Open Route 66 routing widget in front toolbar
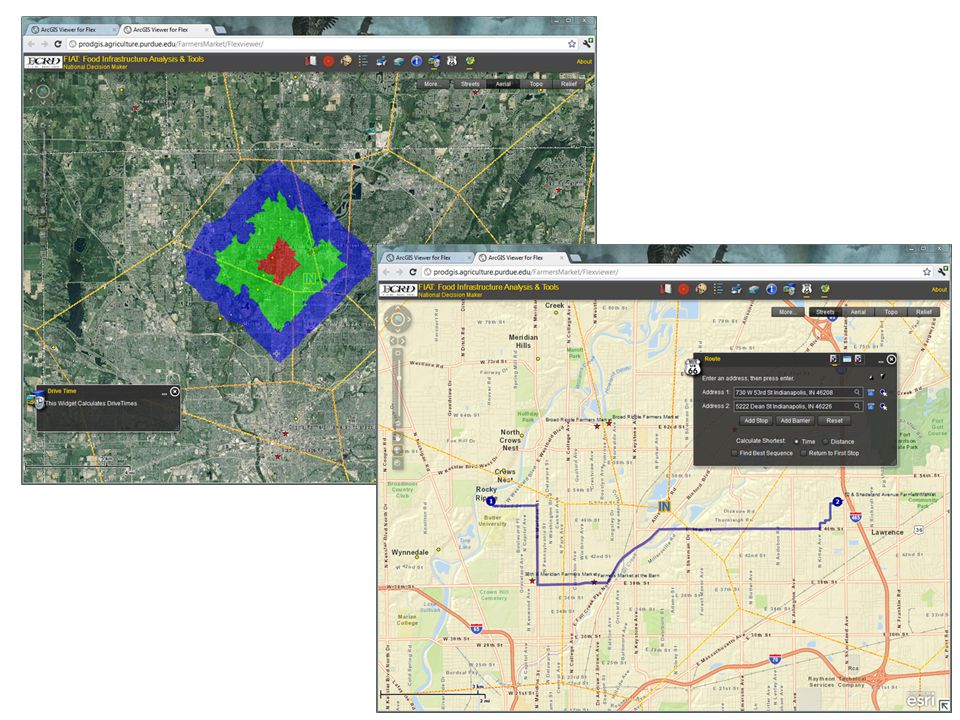 coord(807,288)
